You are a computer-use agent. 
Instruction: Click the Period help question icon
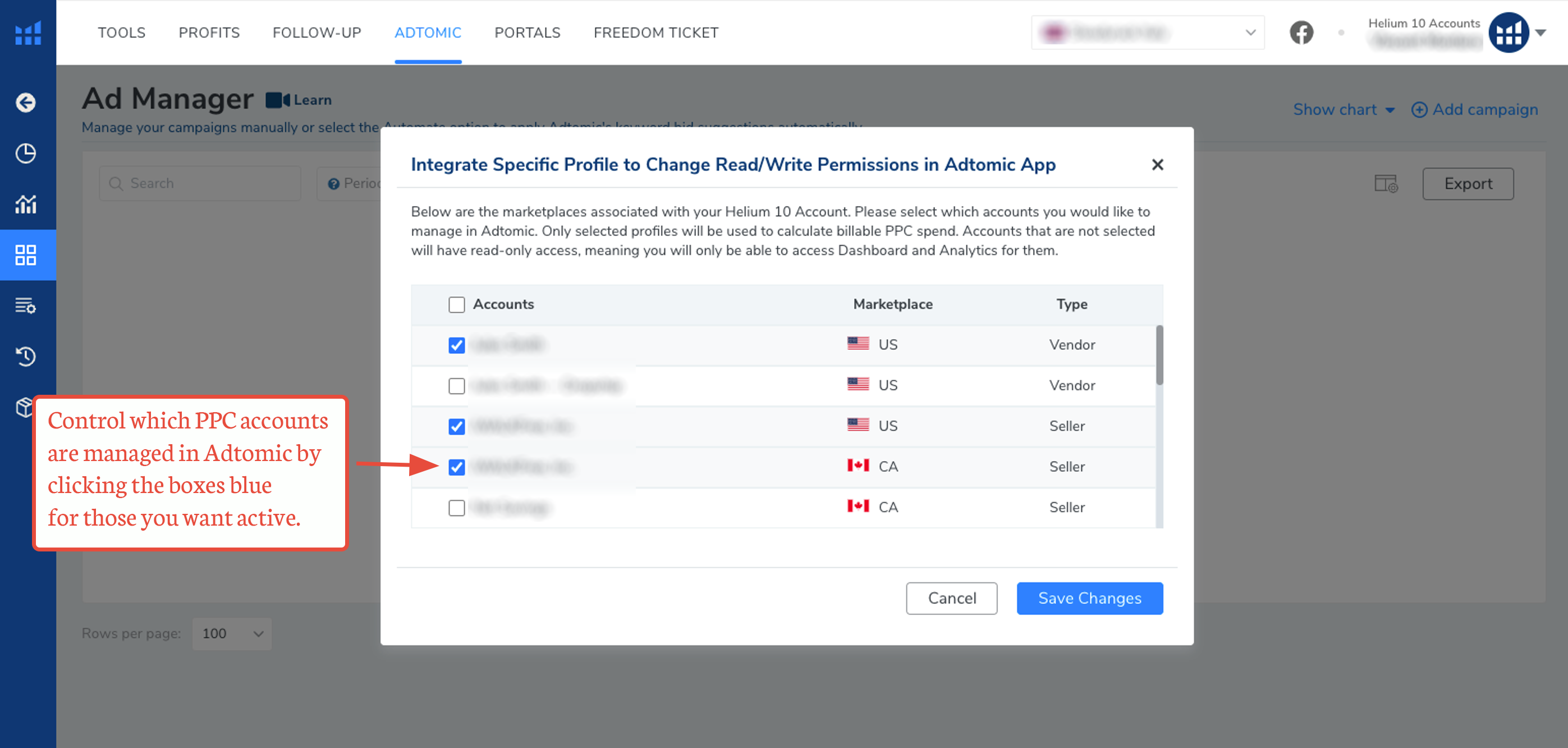pyautogui.click(x=333, y=183)
